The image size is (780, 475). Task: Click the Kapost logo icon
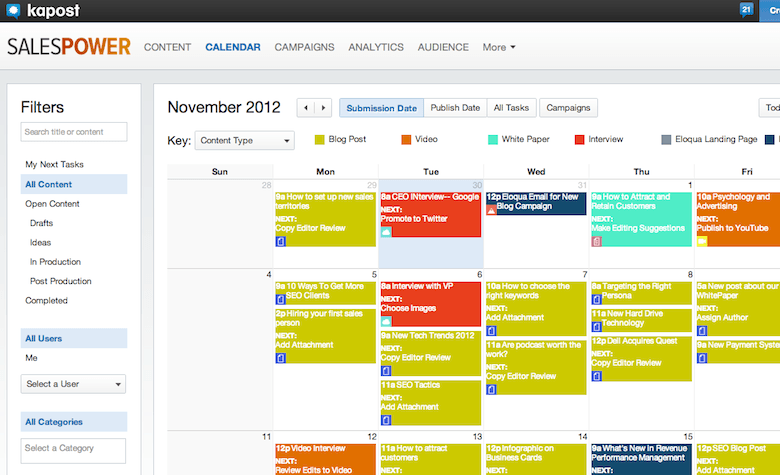click(x=13, y=10)
